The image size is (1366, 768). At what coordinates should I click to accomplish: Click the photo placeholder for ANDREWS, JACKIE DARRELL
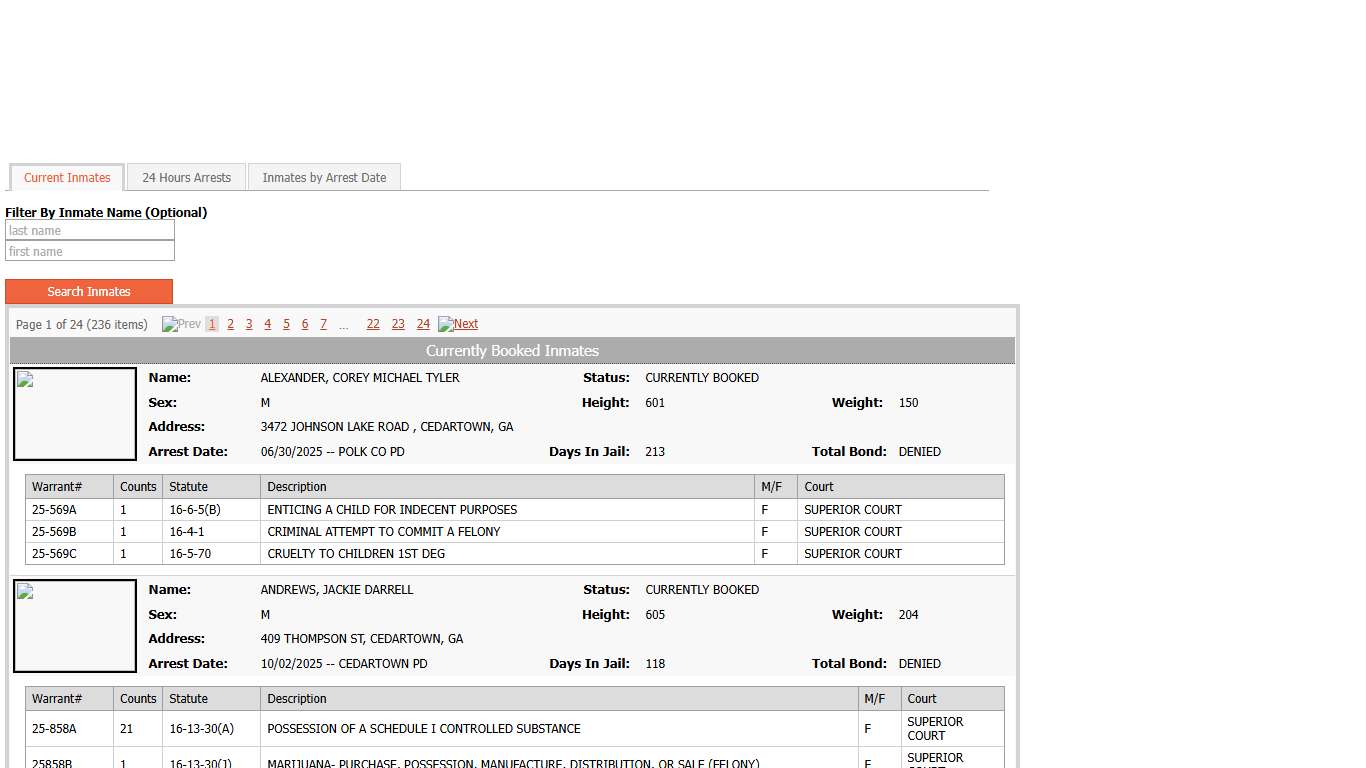[74, 625]
